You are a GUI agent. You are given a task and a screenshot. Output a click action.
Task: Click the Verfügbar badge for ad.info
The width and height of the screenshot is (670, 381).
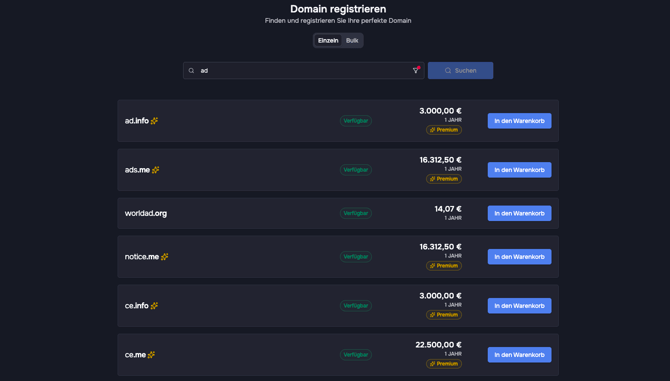pos(356,121)
